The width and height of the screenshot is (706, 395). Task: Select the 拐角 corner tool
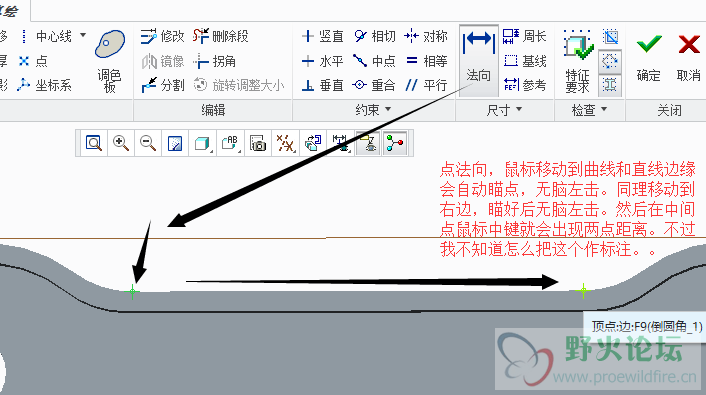point(215,61)
